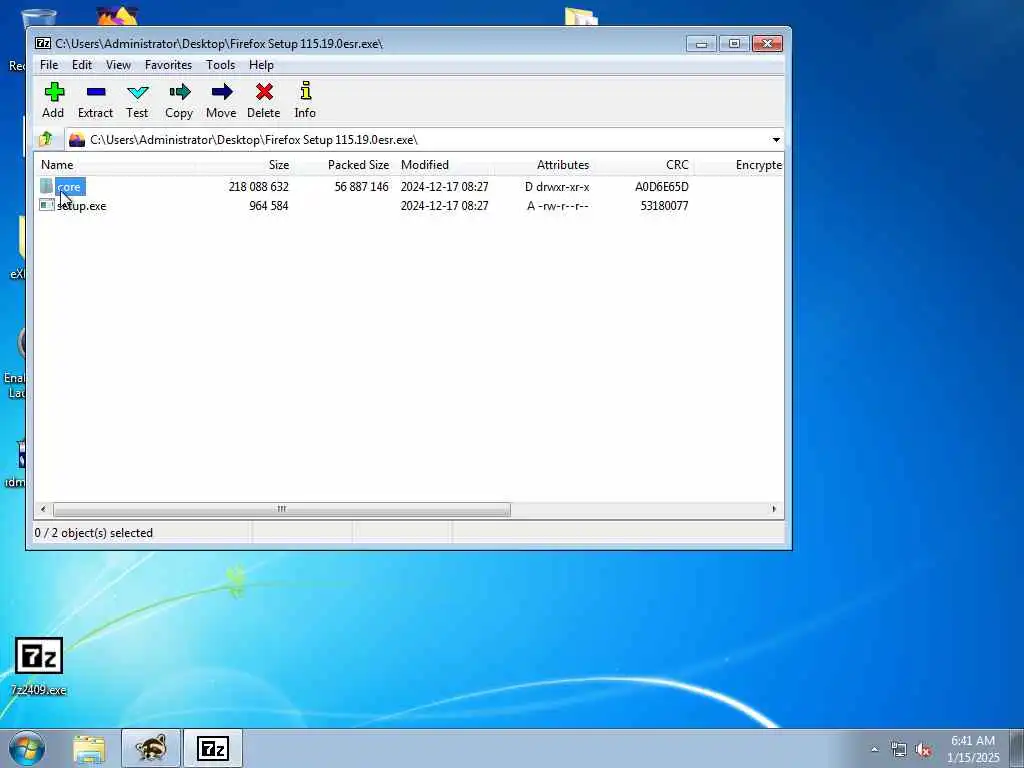Click the muted volume tray icon
This screenshot has height=768, width=1024.
923,750
